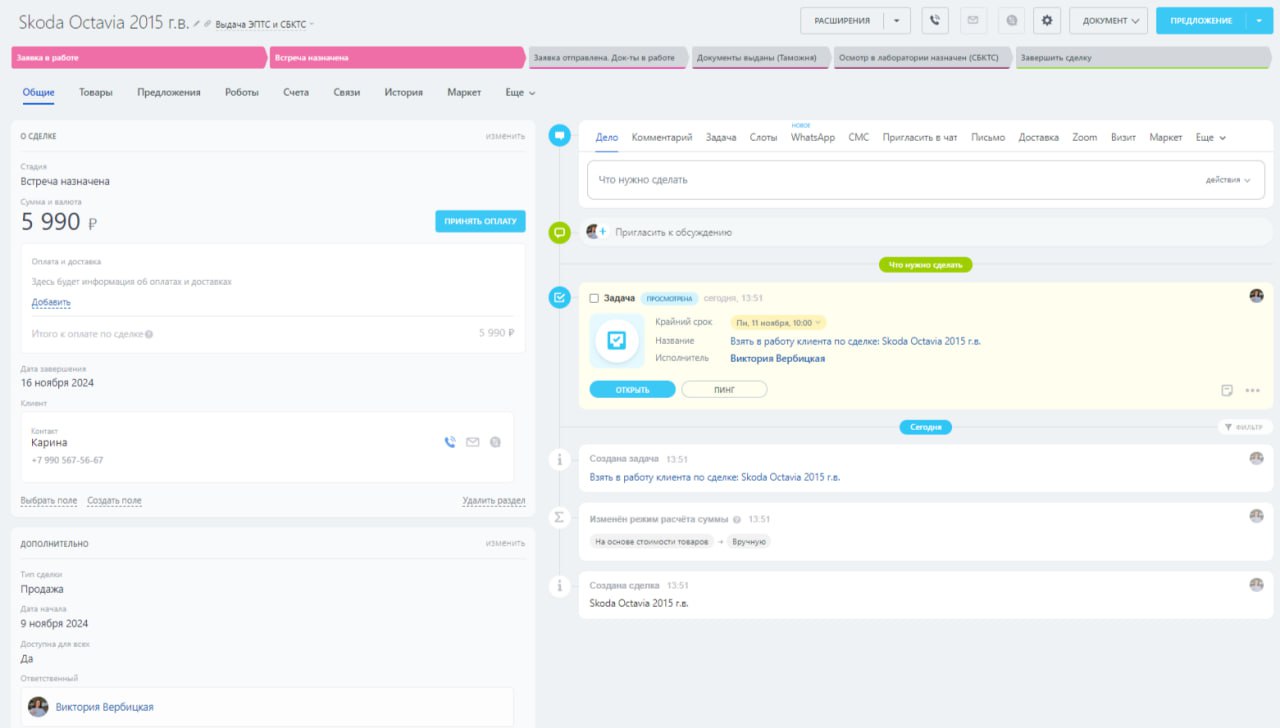Open settings gear icon in top toolbar

coord(1047,20)
